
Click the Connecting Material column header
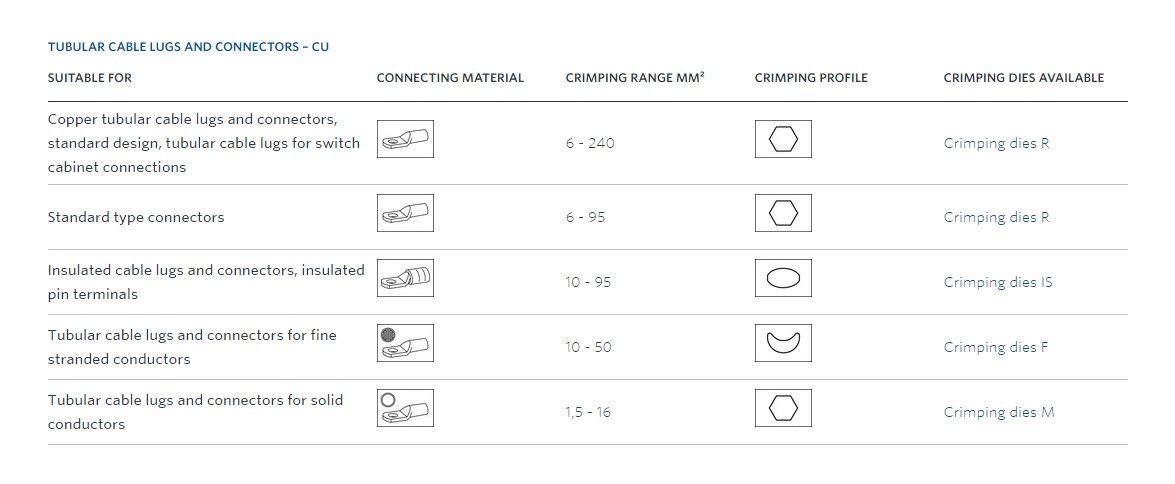pos(450,78)
